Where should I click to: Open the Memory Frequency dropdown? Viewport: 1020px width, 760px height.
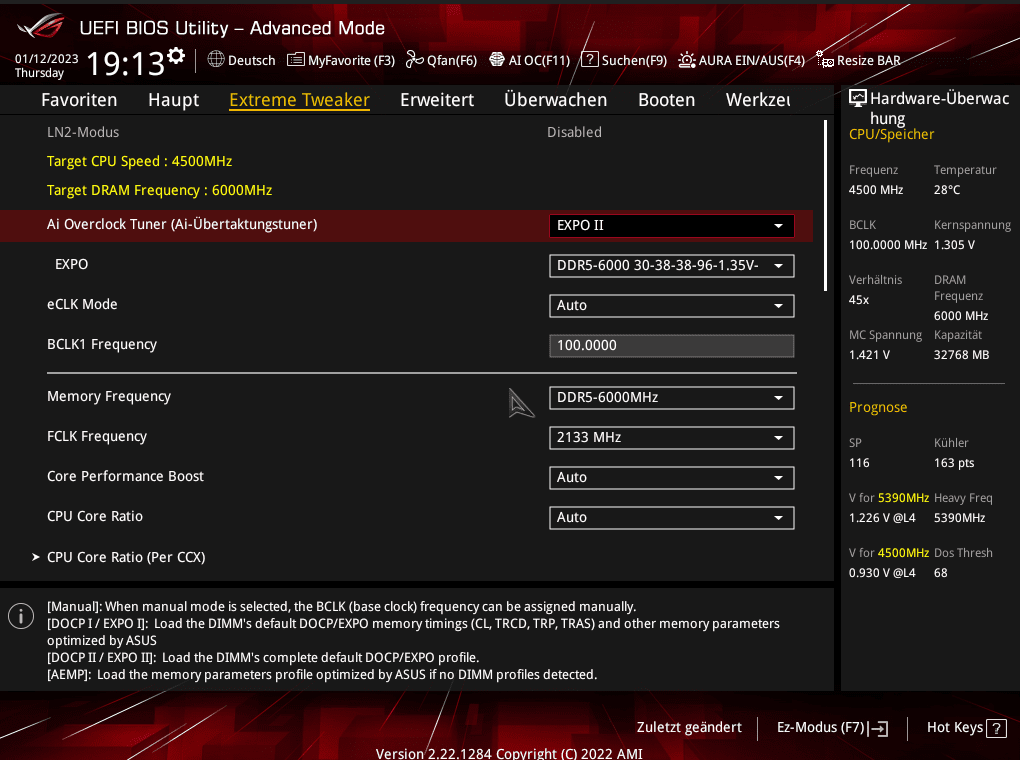click(671, 398)
